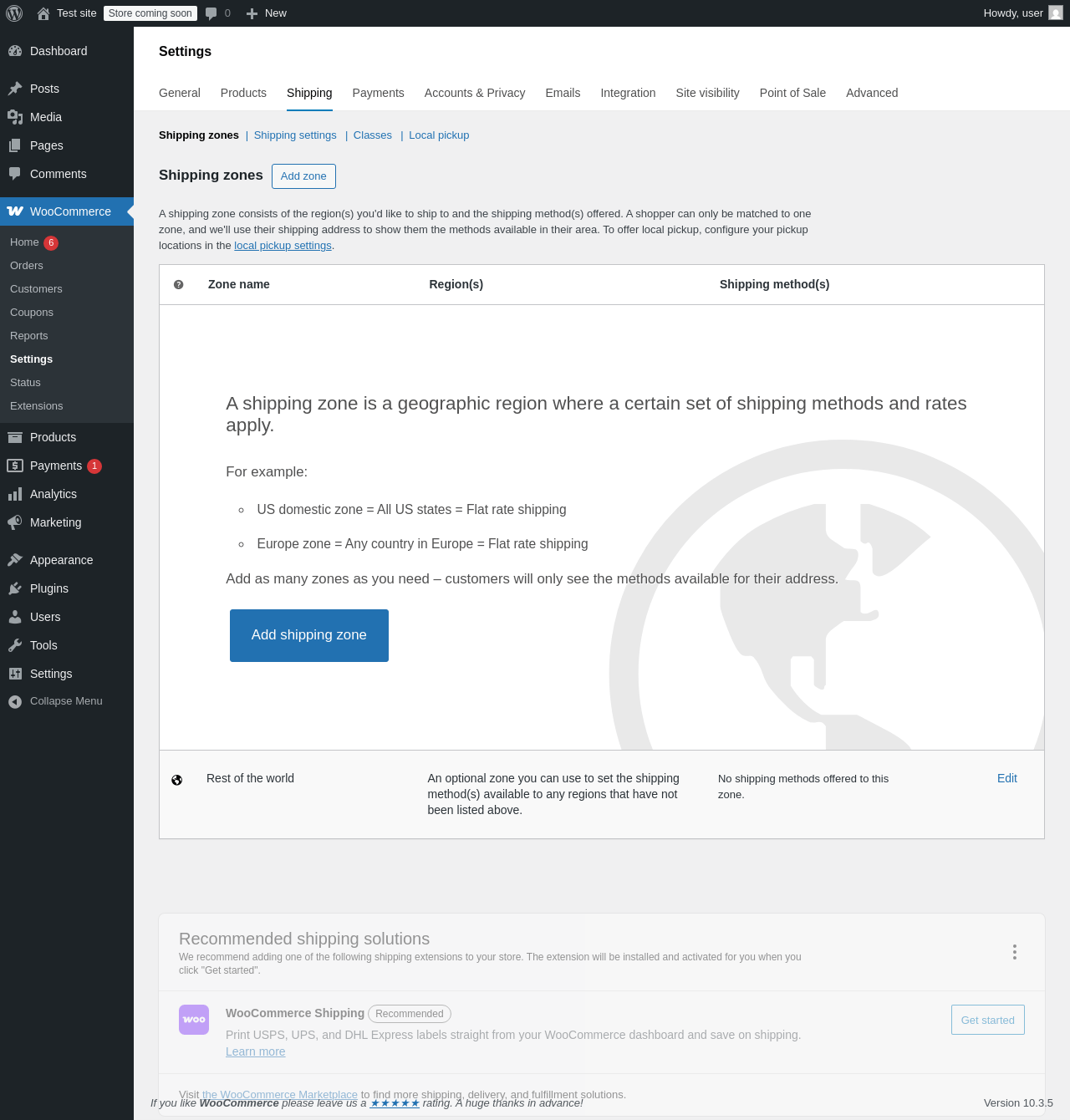Switch to the Site visibility tab
The width and height of the screenshot is (1070, 1120).
pyautogui.click(x=708, y=93)
